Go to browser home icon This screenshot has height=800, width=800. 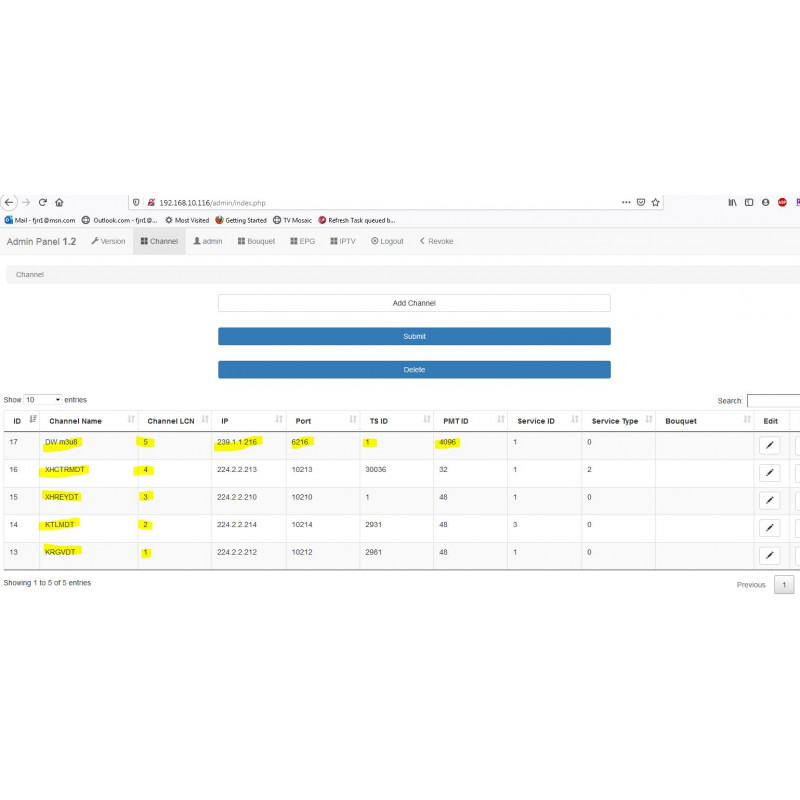tap(59, 203)
